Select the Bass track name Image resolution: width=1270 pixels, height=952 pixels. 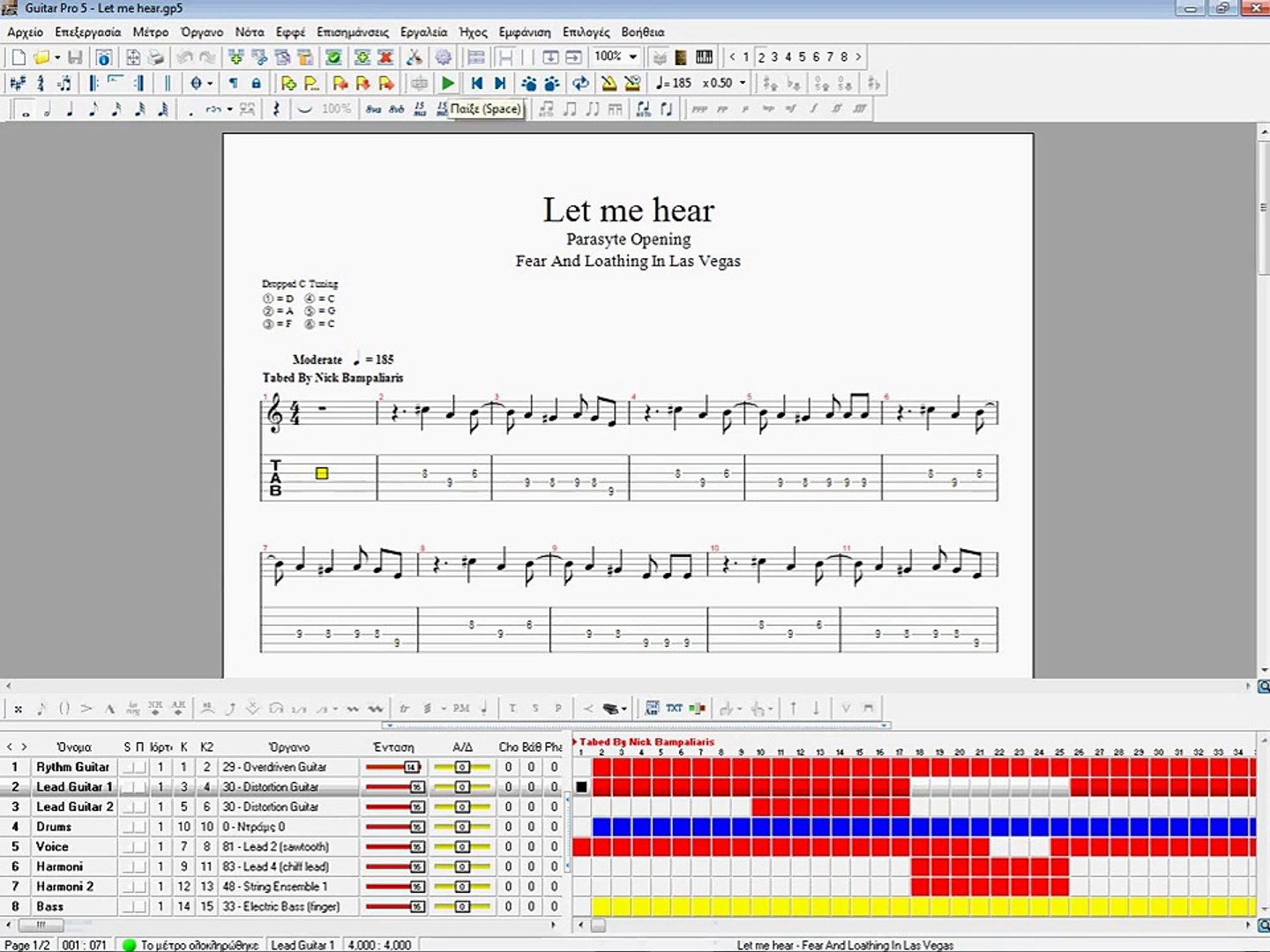[x=49, y=906]
